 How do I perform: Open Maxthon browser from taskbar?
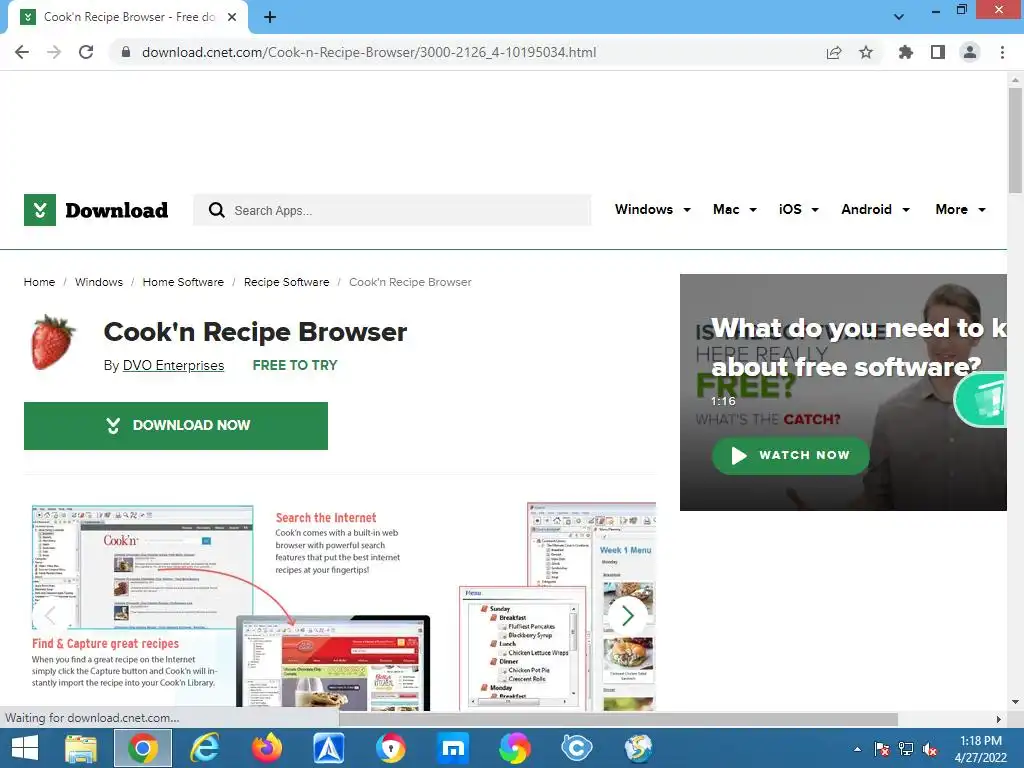453,748
